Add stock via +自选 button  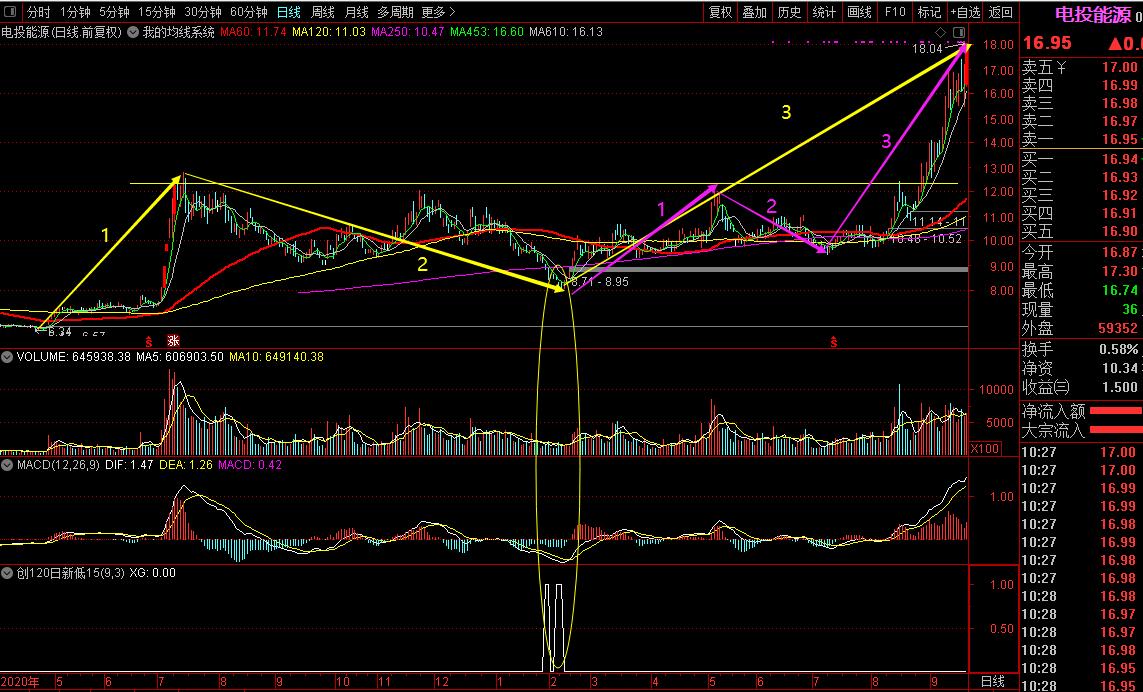pyautogui.click(x=964, y=12)
